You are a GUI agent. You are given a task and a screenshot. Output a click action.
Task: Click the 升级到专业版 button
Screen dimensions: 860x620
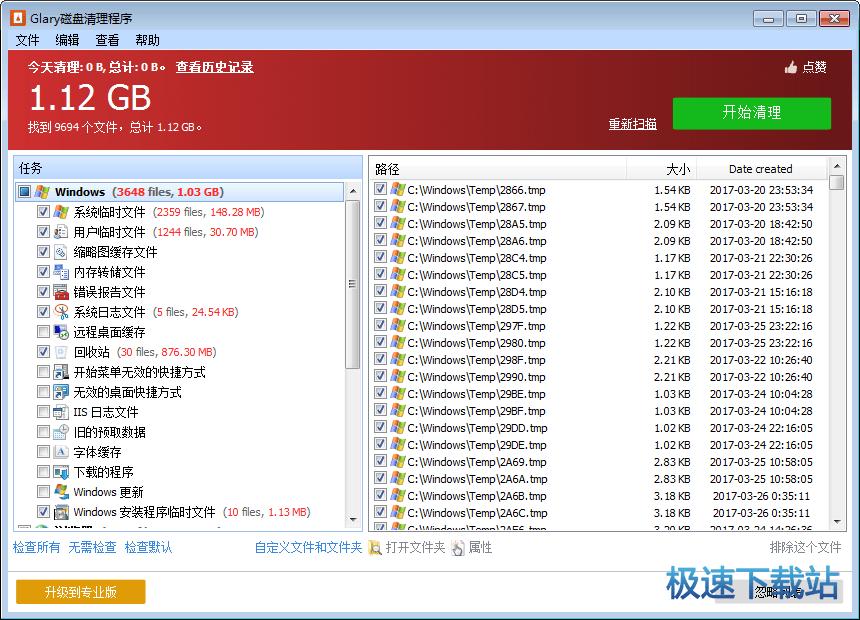tap(81, 592)
